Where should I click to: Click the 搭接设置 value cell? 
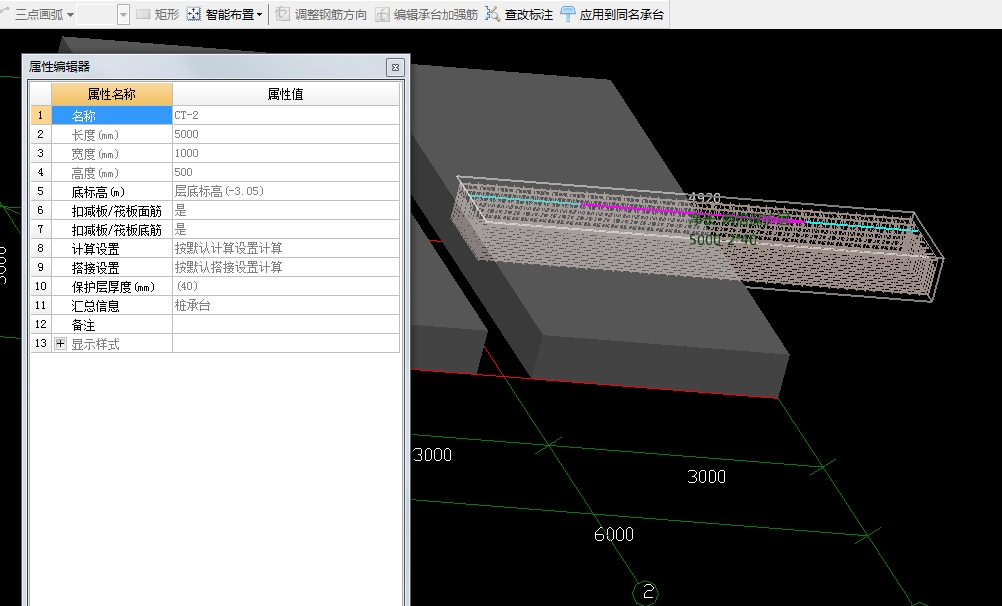(x=286, y=267)
